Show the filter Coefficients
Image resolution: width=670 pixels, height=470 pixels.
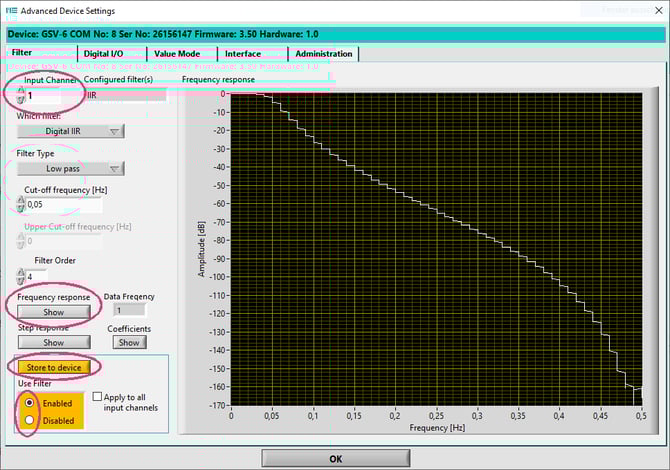(129, 342)
